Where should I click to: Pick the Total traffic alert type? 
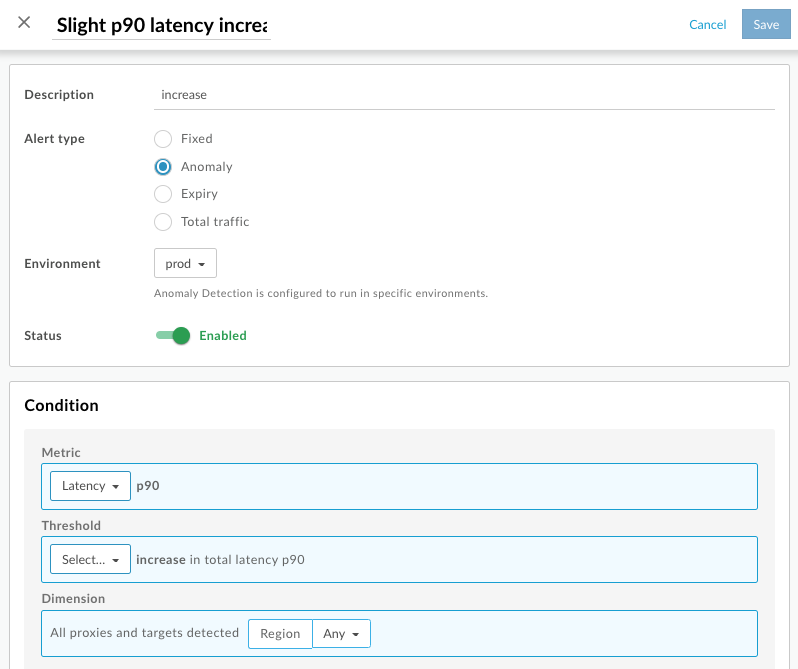point(163,222)
